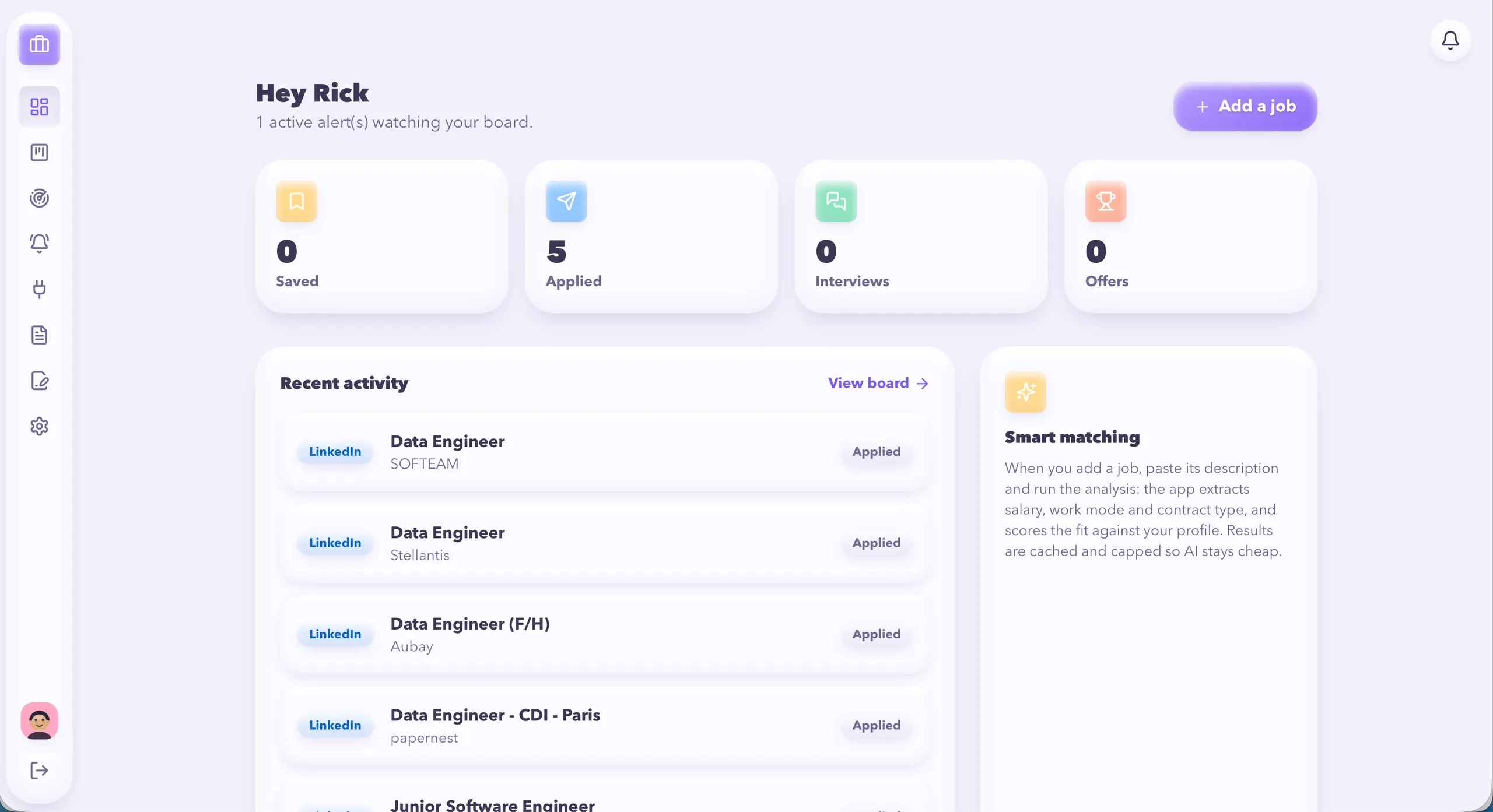Image resolution: width=1493 pixels, height=812 pixels.
Task: Open the notifications bell at top right
Action: coord(1450,40)
